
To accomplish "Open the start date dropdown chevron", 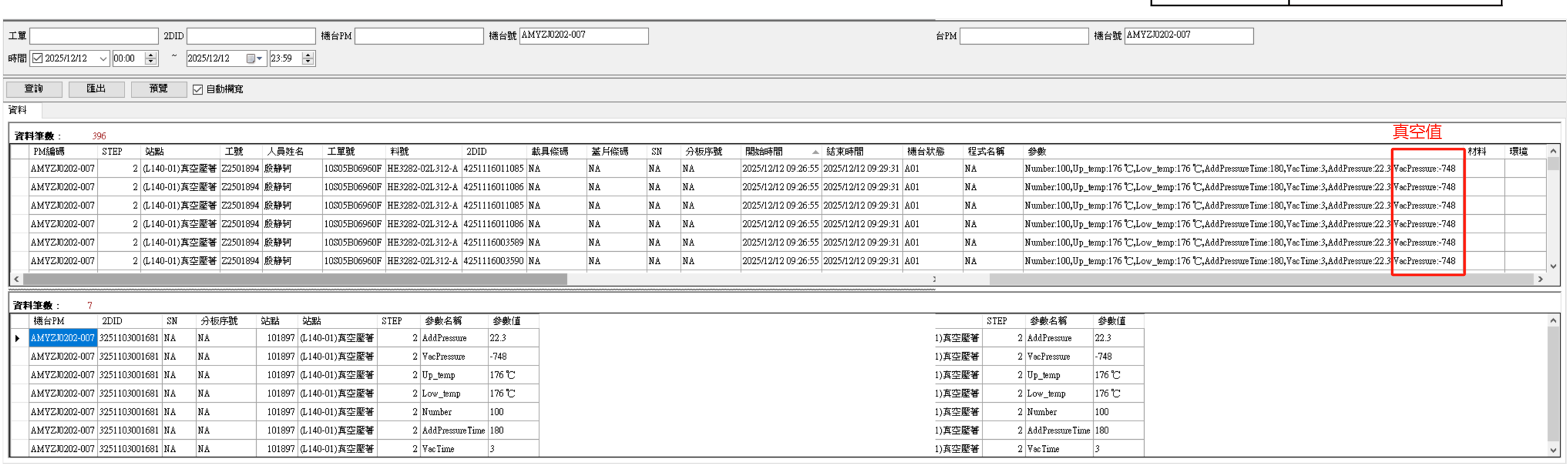I will click(x=103, y=58).
